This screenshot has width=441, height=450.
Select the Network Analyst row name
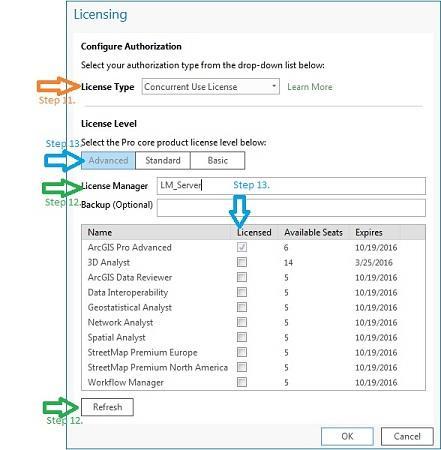coord(120,322)
